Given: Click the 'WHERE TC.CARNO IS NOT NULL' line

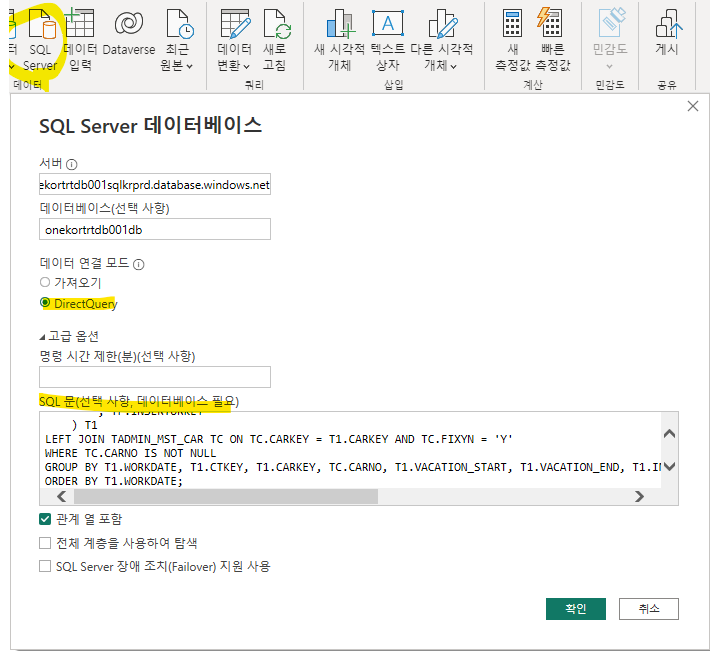Looking at the screenshot, I should [130, 453].
